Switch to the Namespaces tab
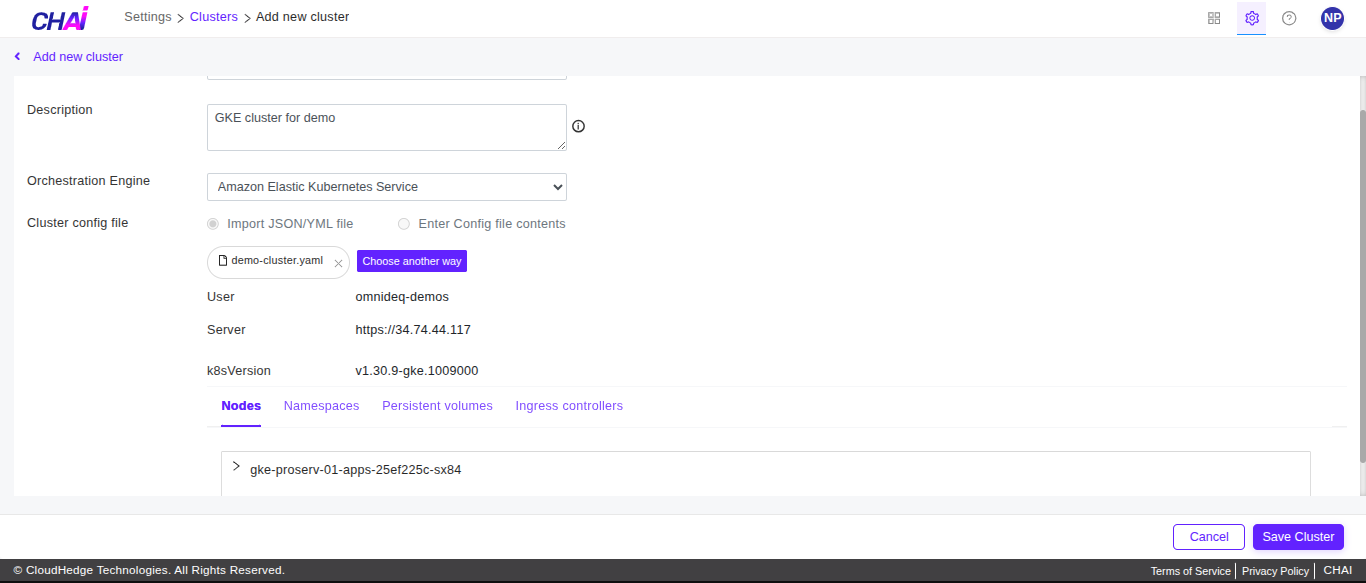 coord(321,406)
